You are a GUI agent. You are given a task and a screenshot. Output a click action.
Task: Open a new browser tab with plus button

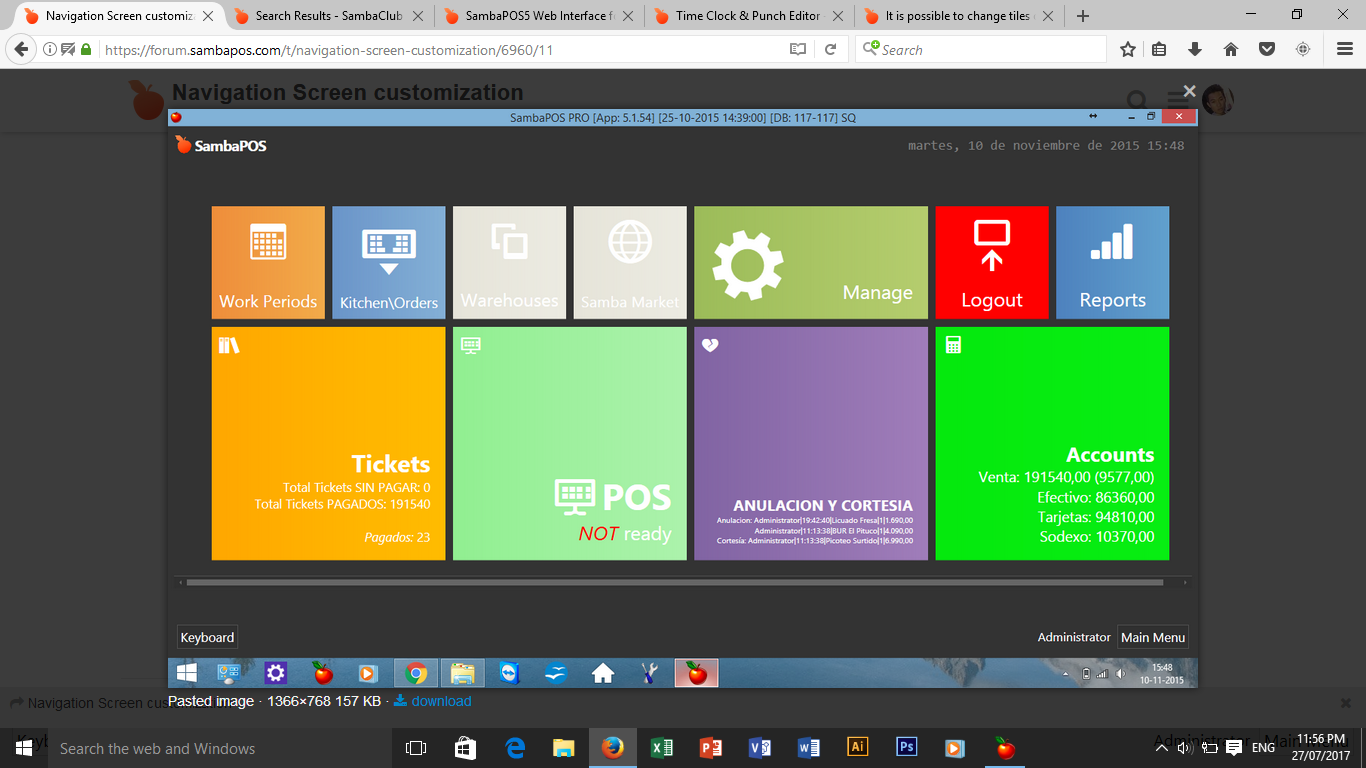tap(1083, 16)
